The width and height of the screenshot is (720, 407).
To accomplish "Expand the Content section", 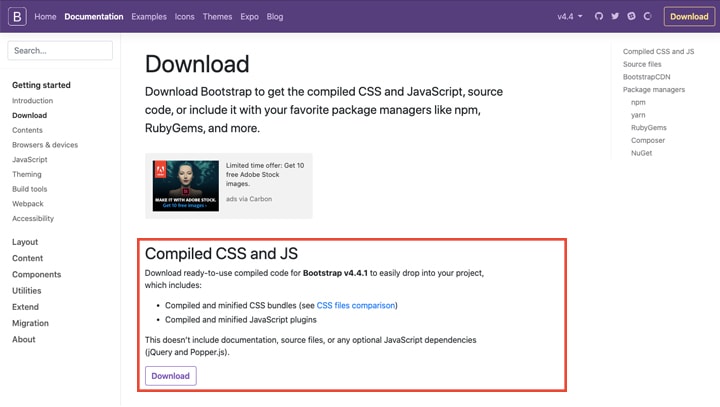I will (28, 258).
